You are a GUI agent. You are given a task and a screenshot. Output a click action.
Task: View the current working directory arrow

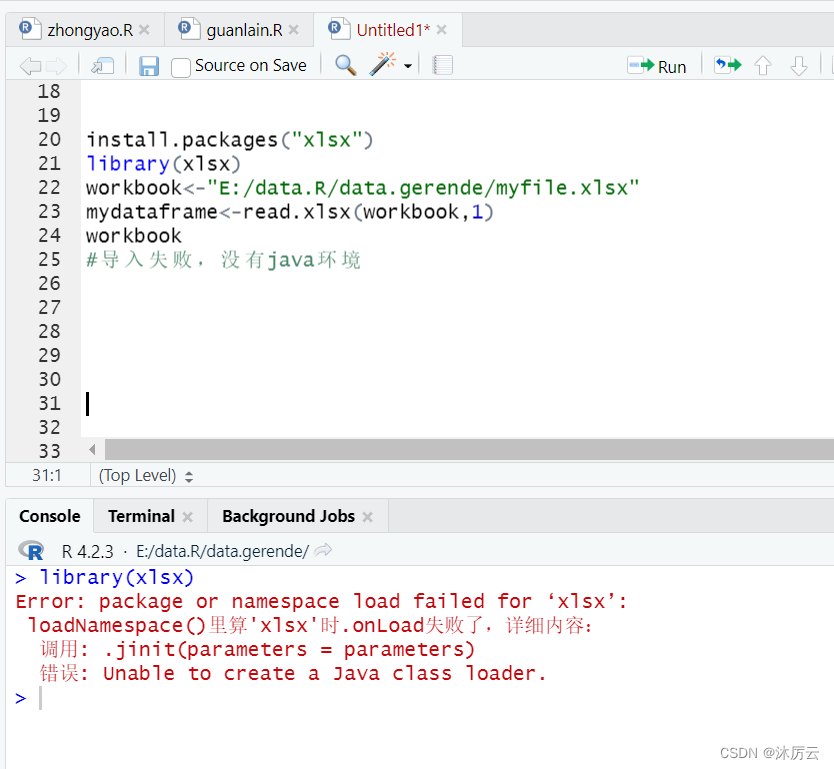click(323, 550)
